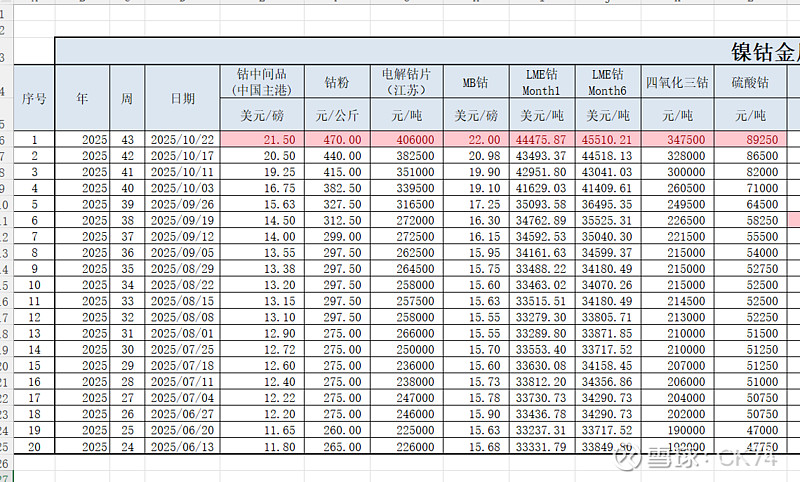Click date cell 2025/10/11
The width and height of the screenshot is (800, 482).
pyautogui.click(x=183, y=172)
